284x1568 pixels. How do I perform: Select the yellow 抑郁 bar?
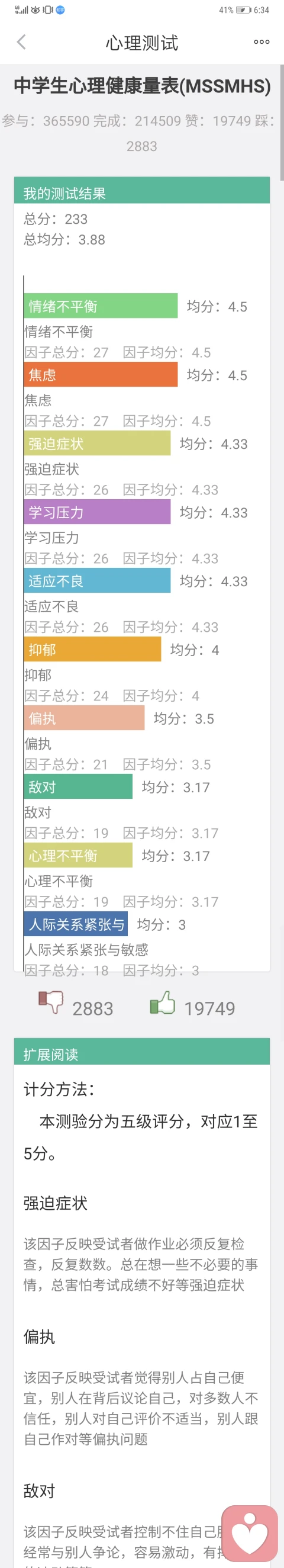coord(92,650)
